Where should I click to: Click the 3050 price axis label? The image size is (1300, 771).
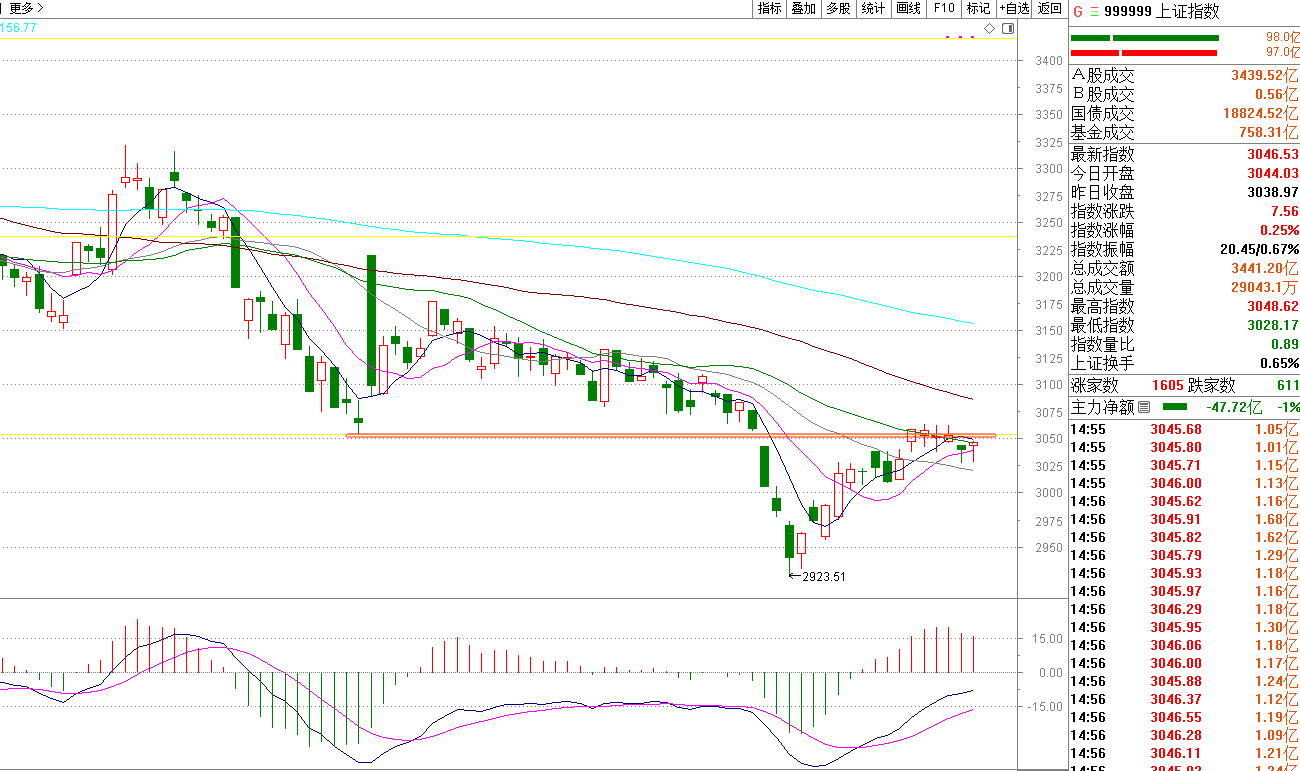click(1049, 439)
